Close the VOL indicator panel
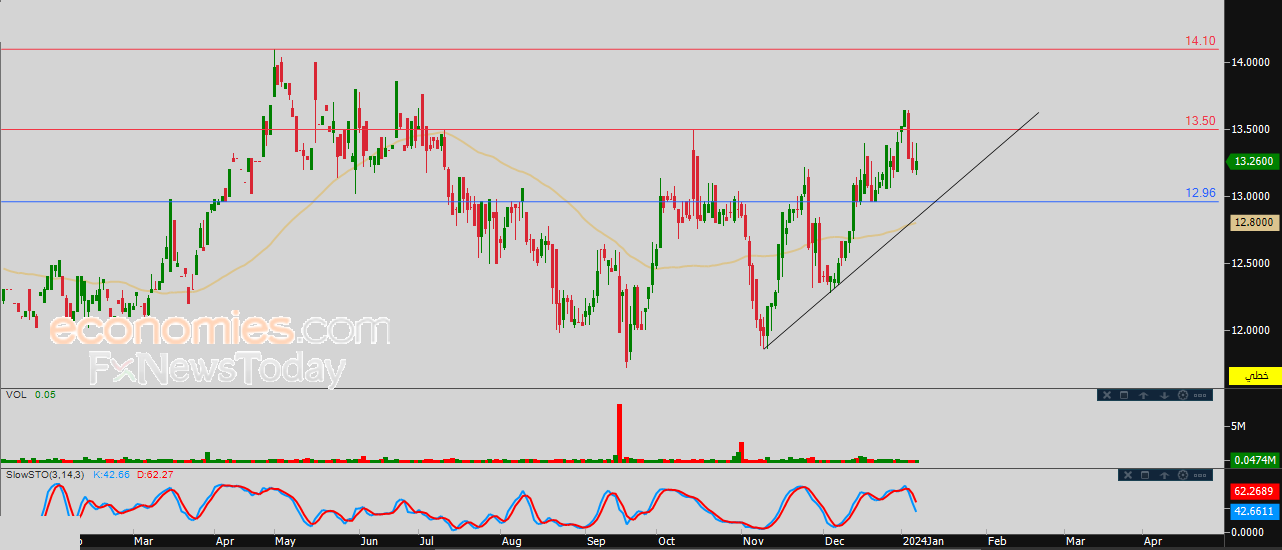Viewport: 1282px width, 550px height. [x=1107, y=395]
